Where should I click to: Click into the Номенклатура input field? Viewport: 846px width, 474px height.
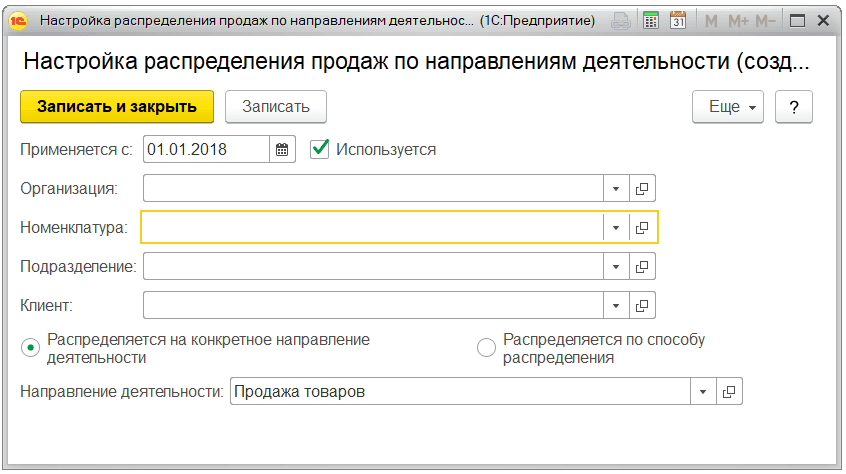(372, 228)
